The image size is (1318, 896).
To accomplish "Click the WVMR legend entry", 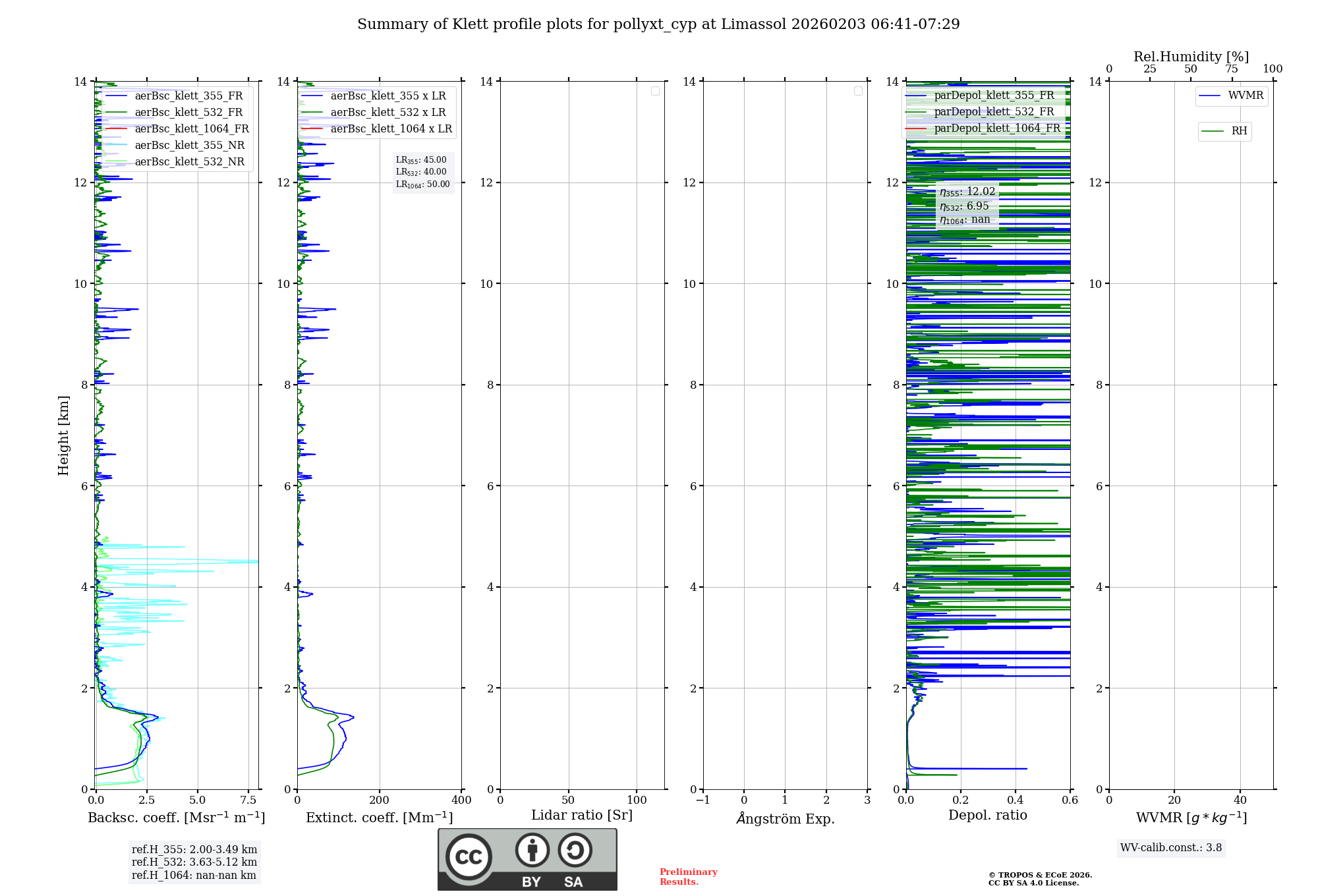I will point(1245,96).
